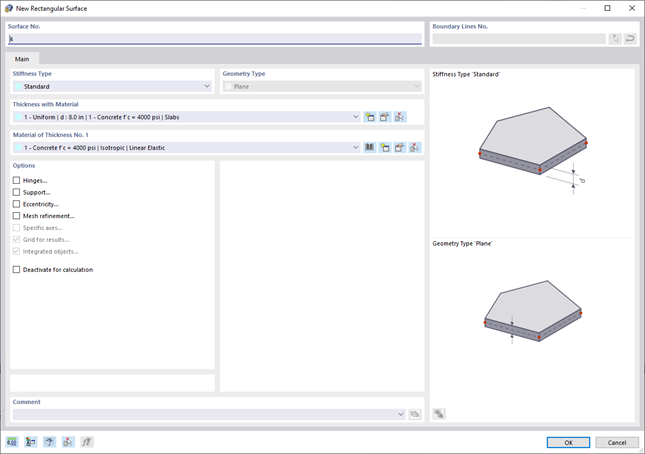The height and width of the screenshot is (454, 645).
Task: Click the graphic view settings icon below preview
Action: click(439, 414)
